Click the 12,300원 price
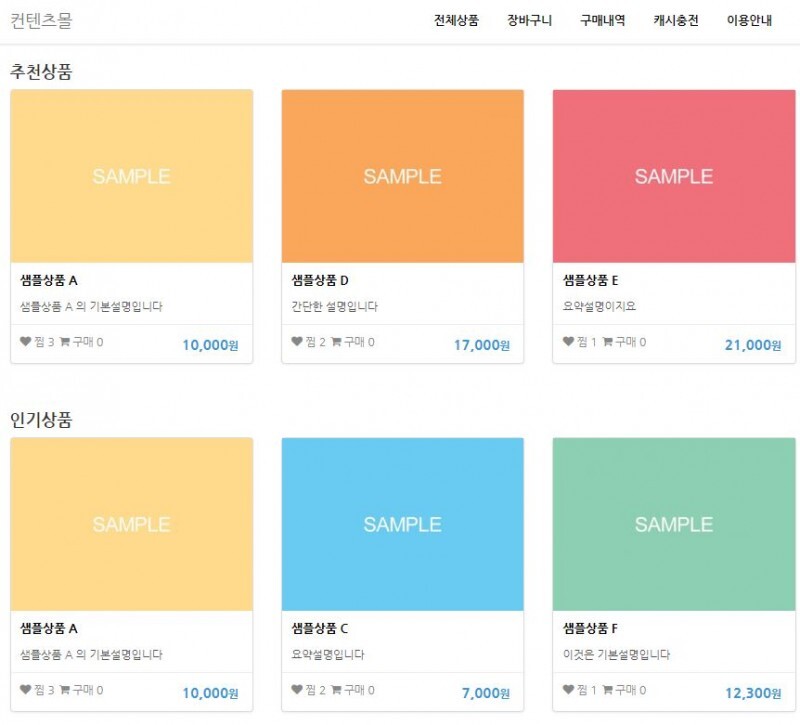Screen dimensions: 800x725 coord(753,693)
